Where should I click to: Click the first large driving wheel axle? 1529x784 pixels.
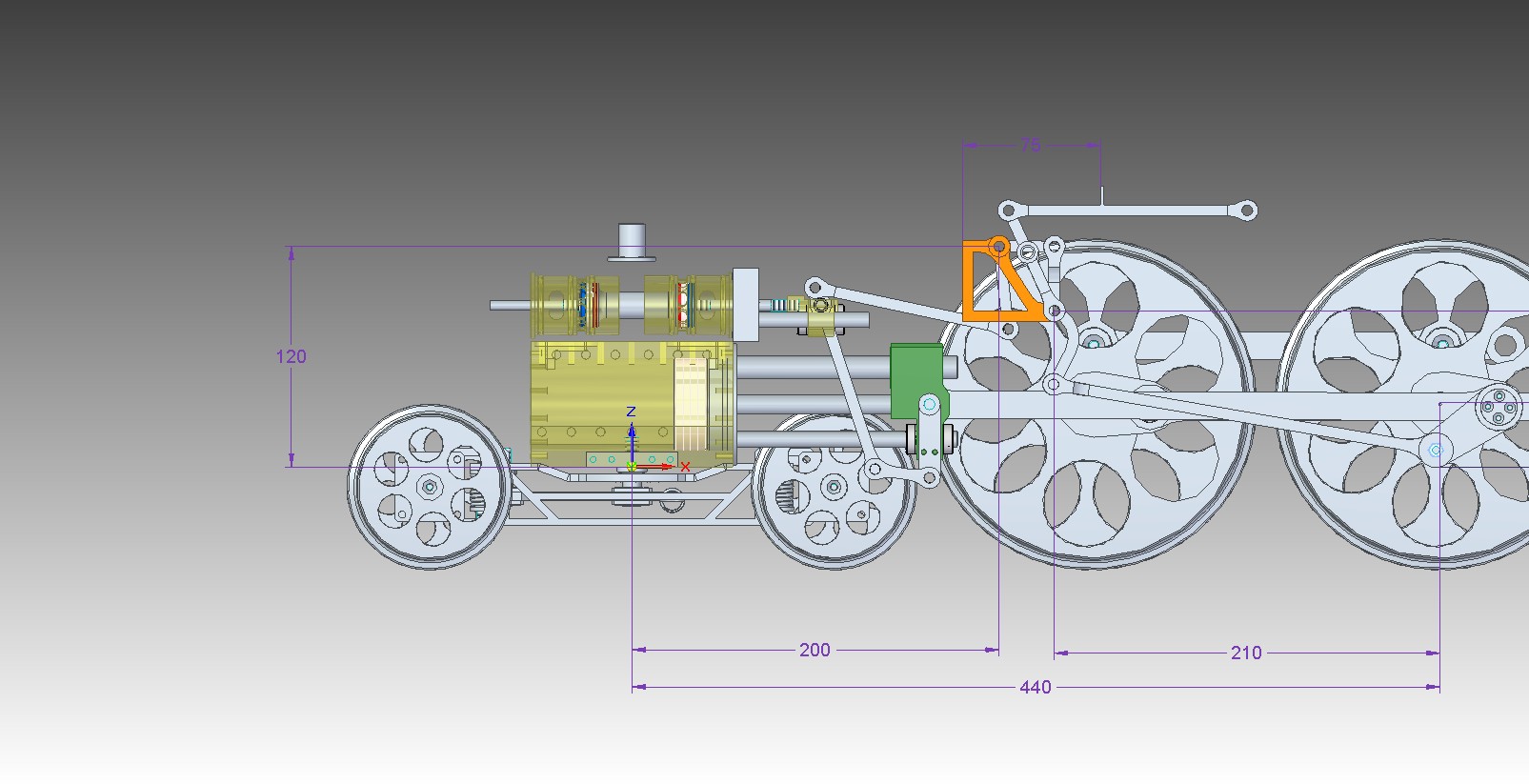(x=1092, y=341)
